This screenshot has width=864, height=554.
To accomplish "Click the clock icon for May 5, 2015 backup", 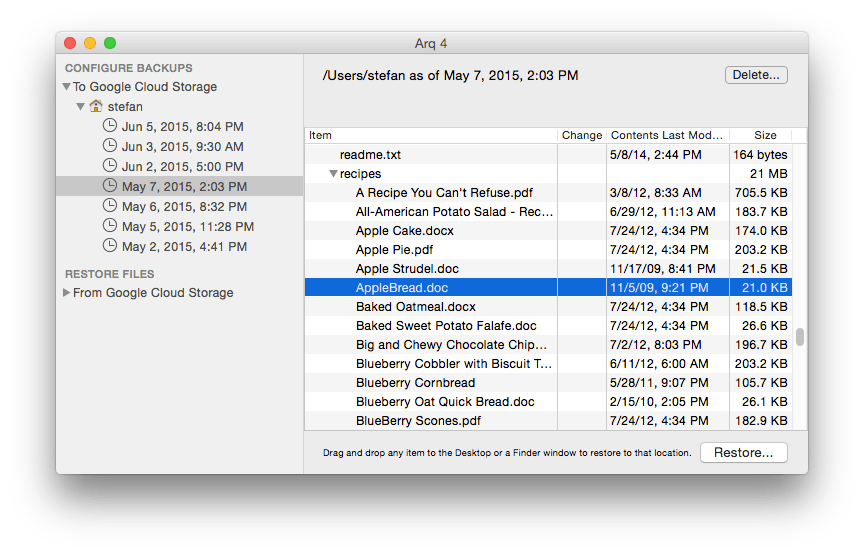I will 109,226.
